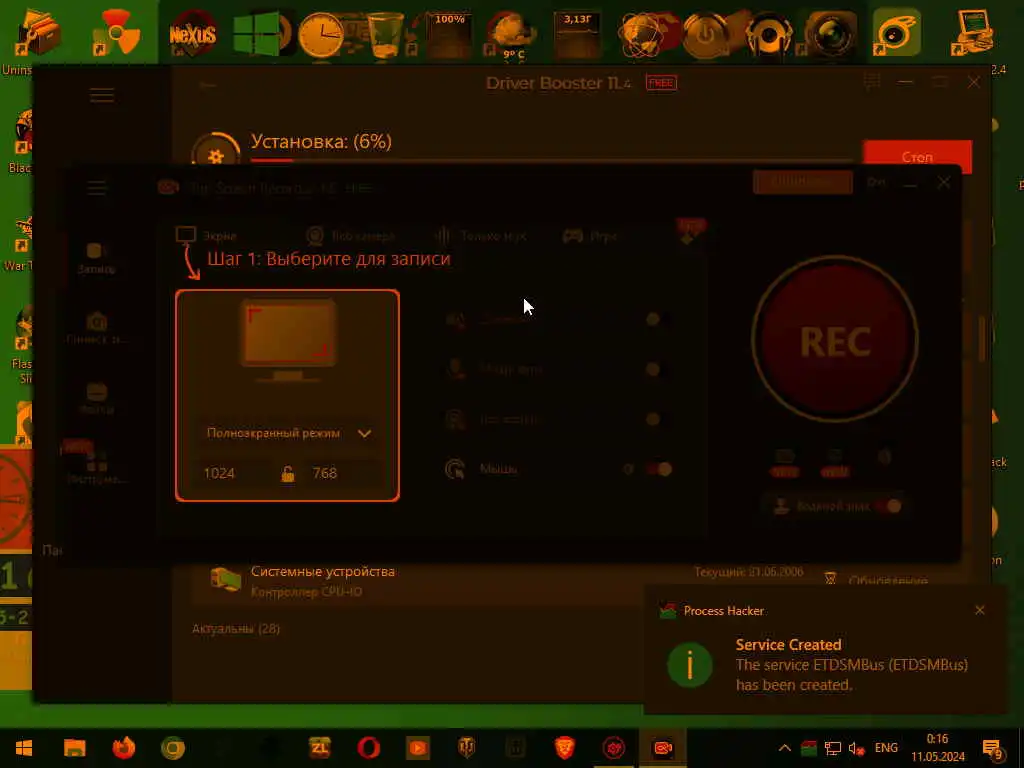Open the notification center icon
This screenshot has height=768, width=1024.
(x=993, y=748)
